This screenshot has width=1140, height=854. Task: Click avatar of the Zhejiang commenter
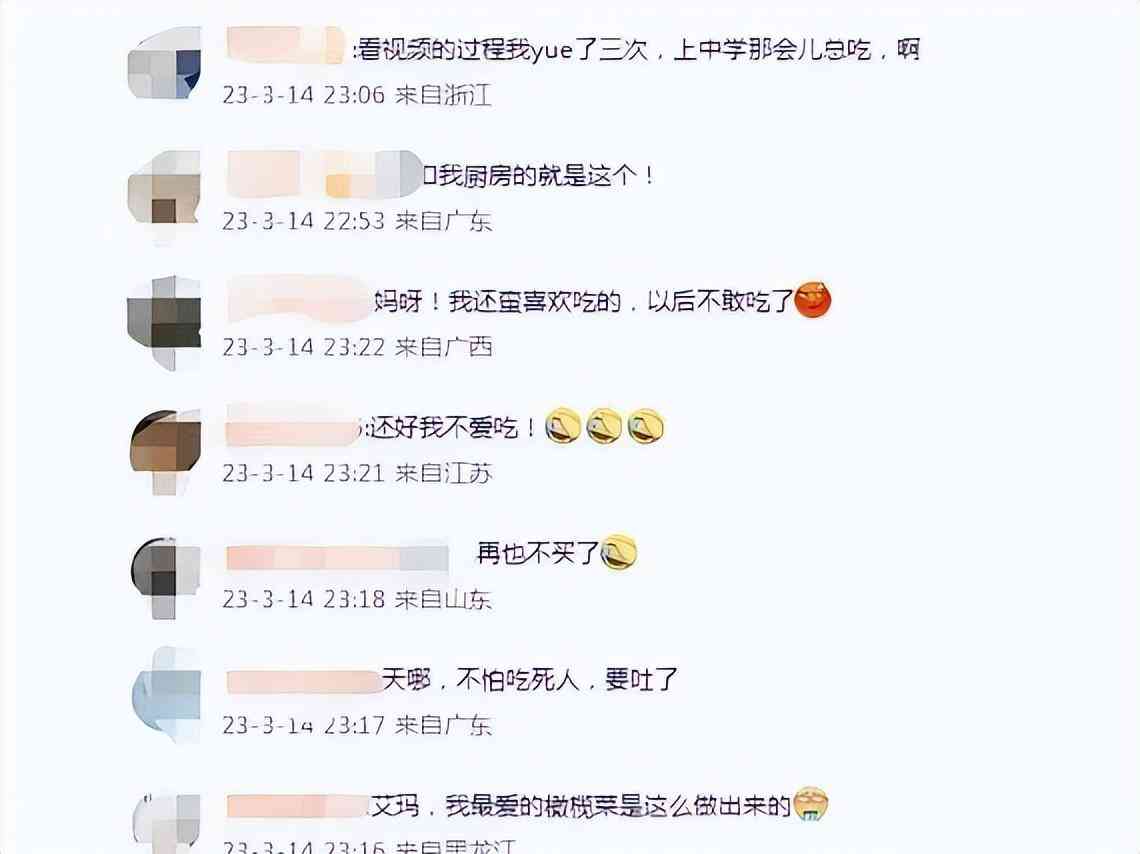164,64
